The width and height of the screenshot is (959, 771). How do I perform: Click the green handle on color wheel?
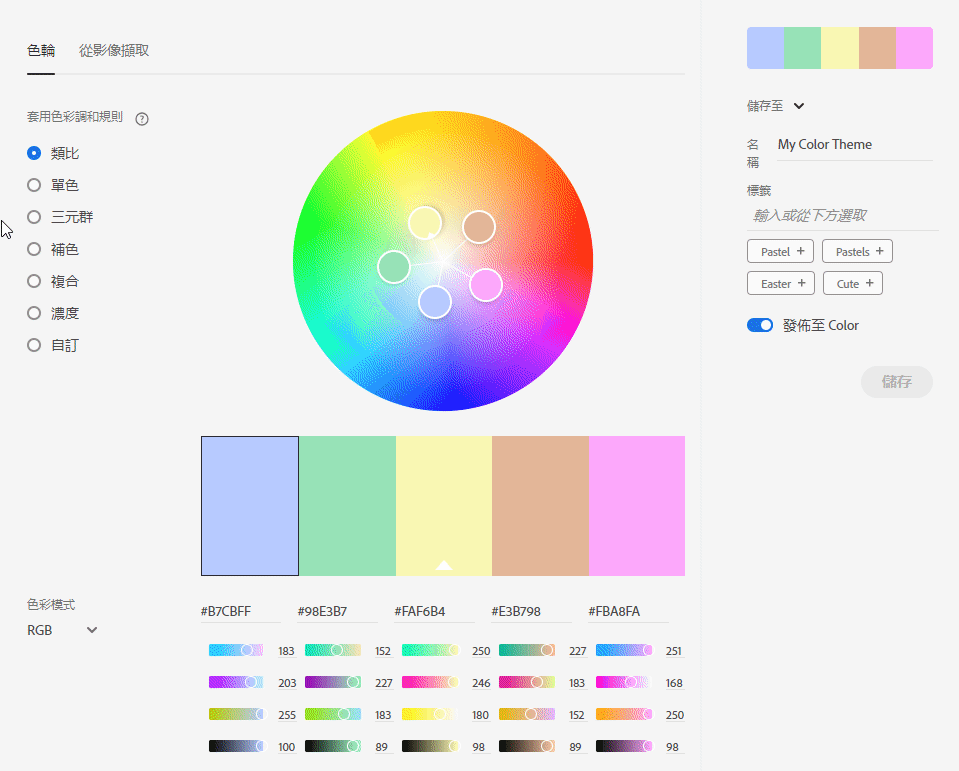pyautogui.click(x=394, y=267)
